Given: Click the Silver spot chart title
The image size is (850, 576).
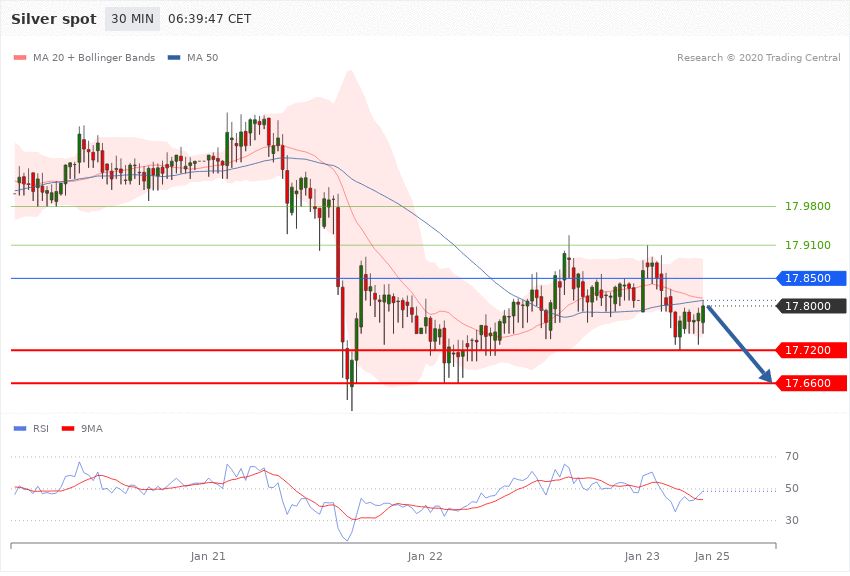Looking at the screenshot, I should point(54,19).
